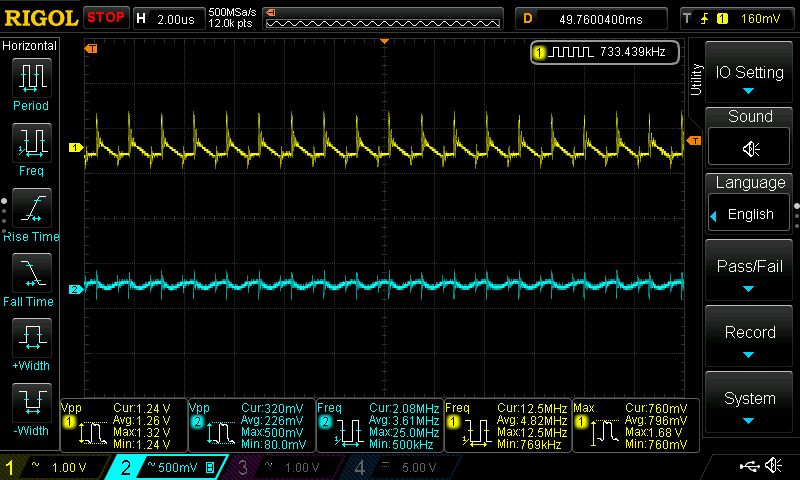The image size is (800, 480).
Task: Open the System menu
Action: pyautogui.click(x=749, y=402)
